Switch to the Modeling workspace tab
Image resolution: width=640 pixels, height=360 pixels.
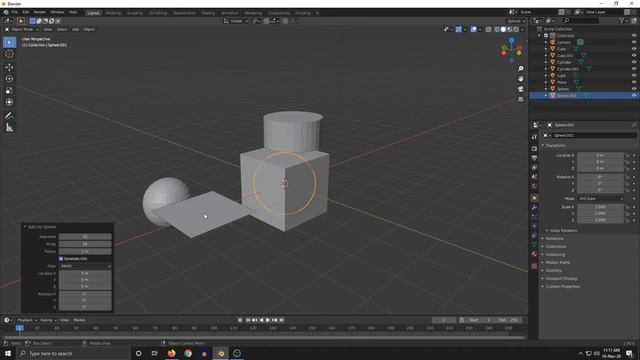(113, 13)
